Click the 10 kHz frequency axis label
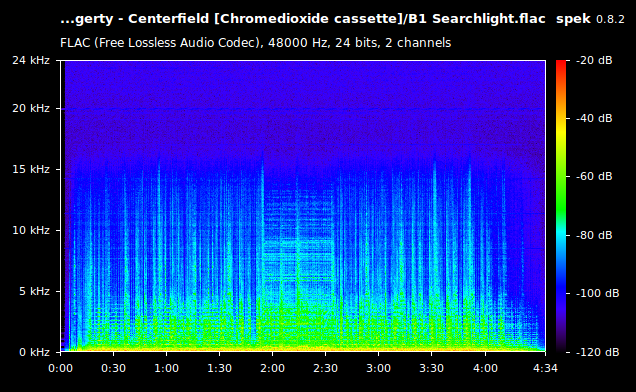Screen dimensions: 636x392 (31, 230)
